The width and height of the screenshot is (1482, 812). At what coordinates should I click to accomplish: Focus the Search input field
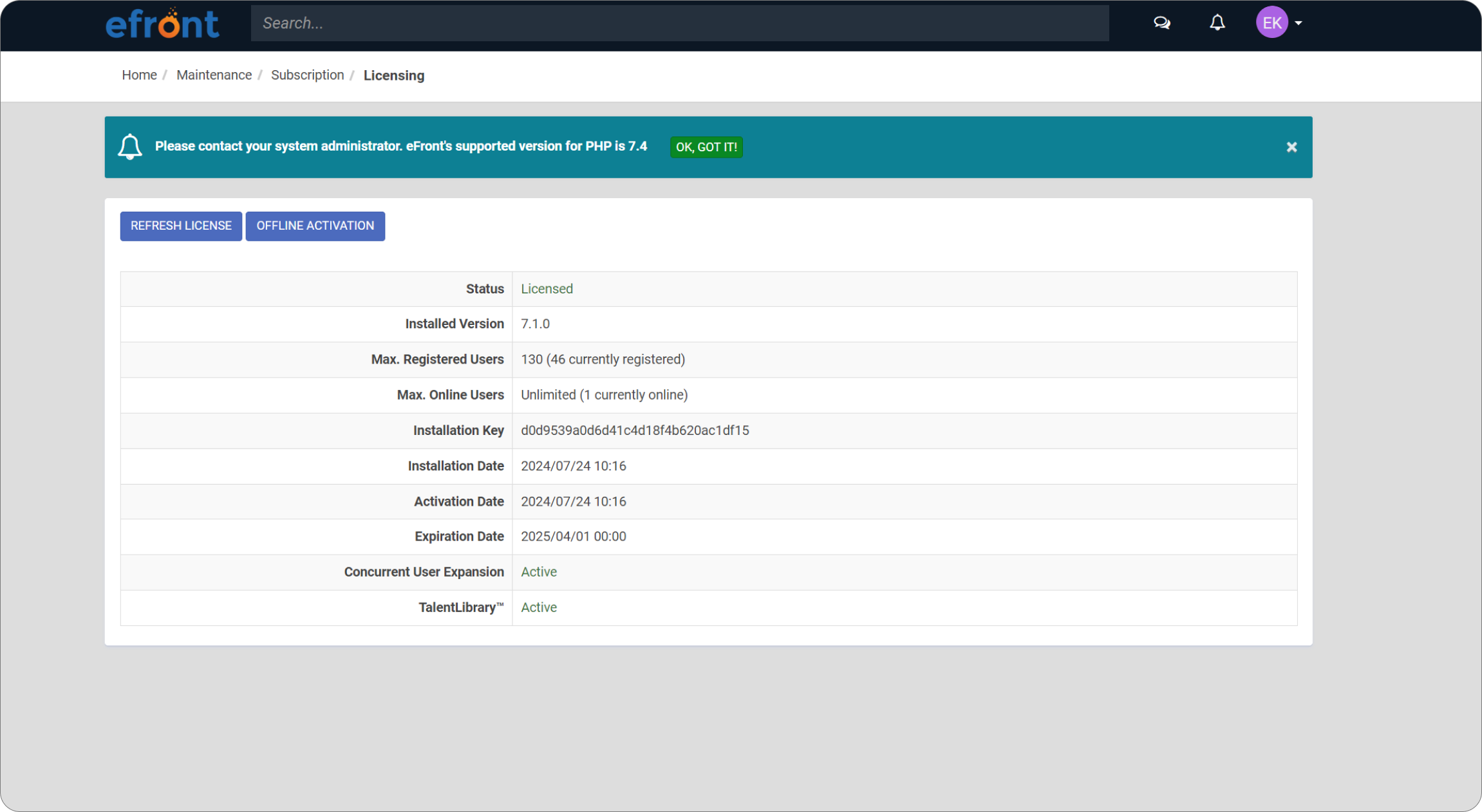680,23
